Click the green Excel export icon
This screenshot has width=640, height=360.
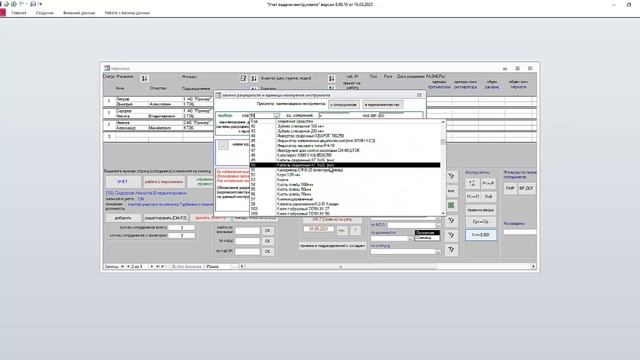[x=451, y=205]
